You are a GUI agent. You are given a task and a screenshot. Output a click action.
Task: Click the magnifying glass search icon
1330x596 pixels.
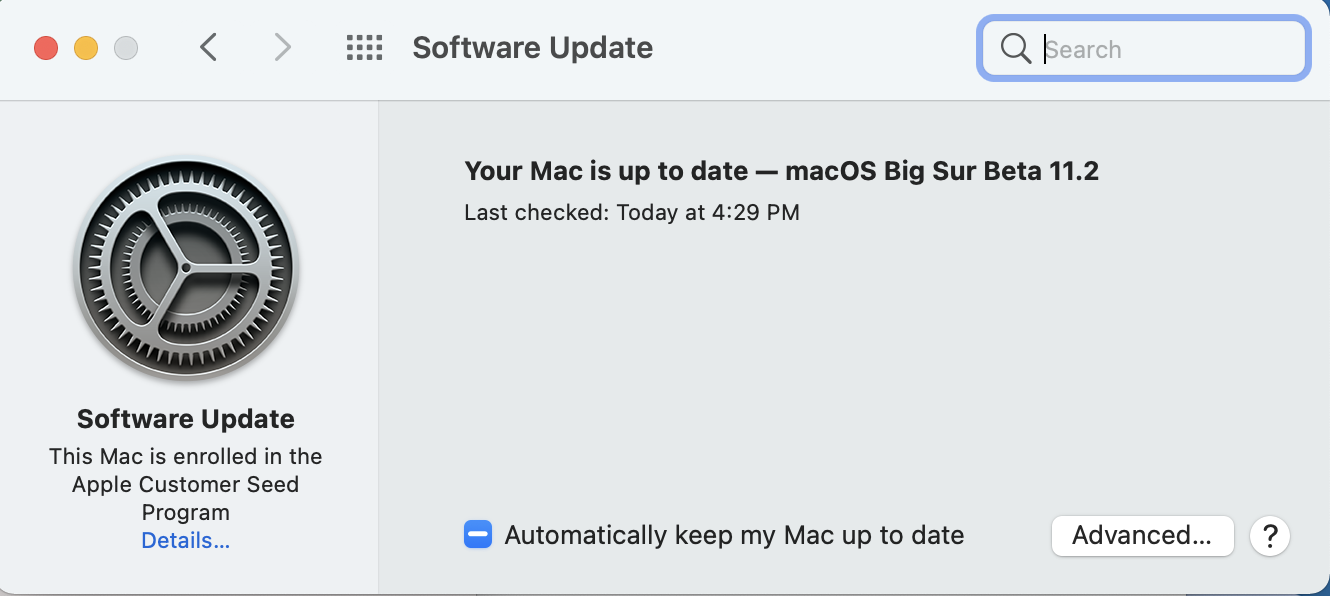[x=1015, y=48]
